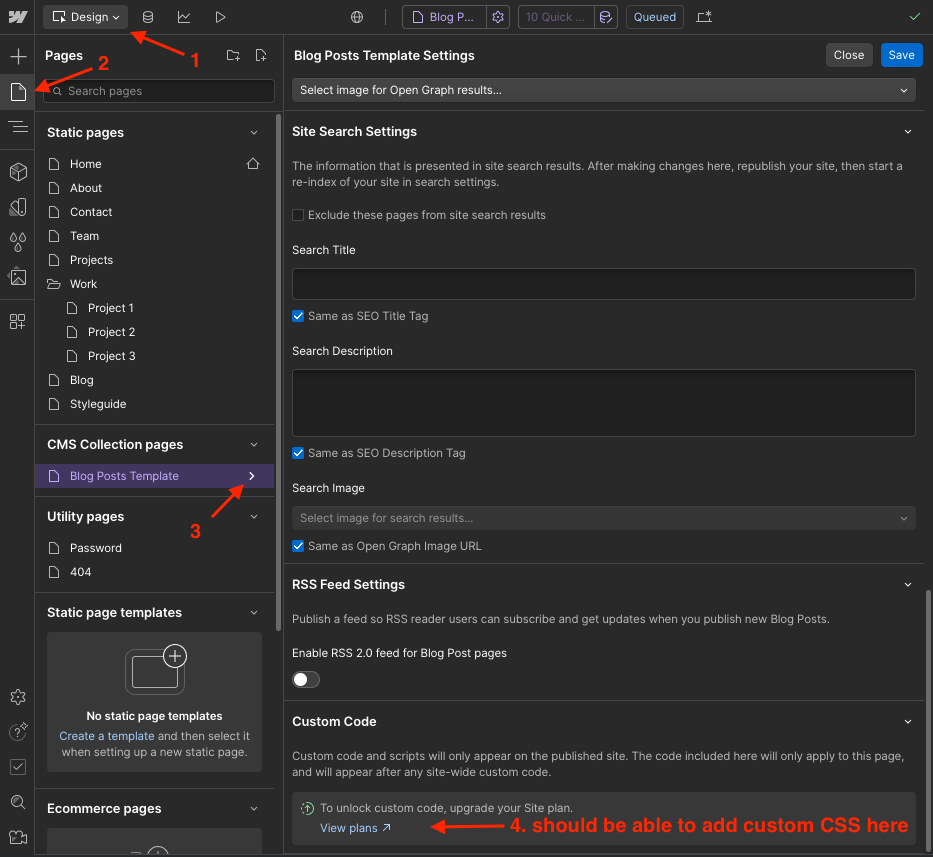
Task: Open the Select image for Open Graph results dropdown
Action: coord(603,89)
